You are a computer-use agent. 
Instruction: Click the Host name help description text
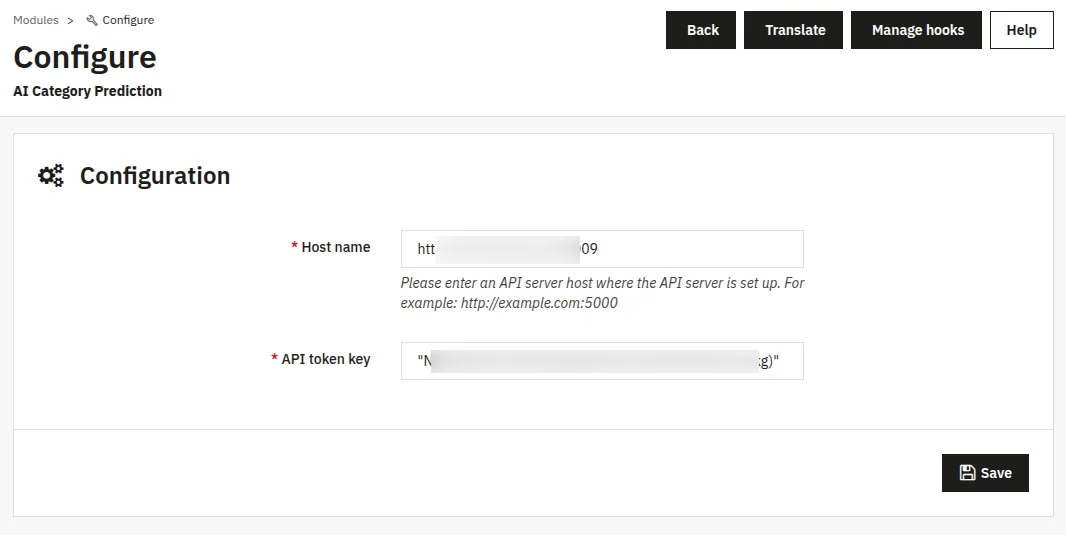(x=602, y=293)
